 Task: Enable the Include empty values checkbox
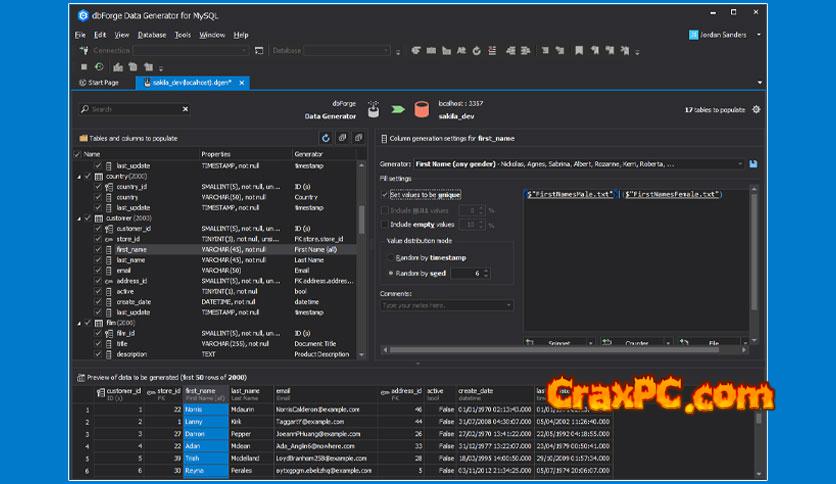tap(384, 224)
